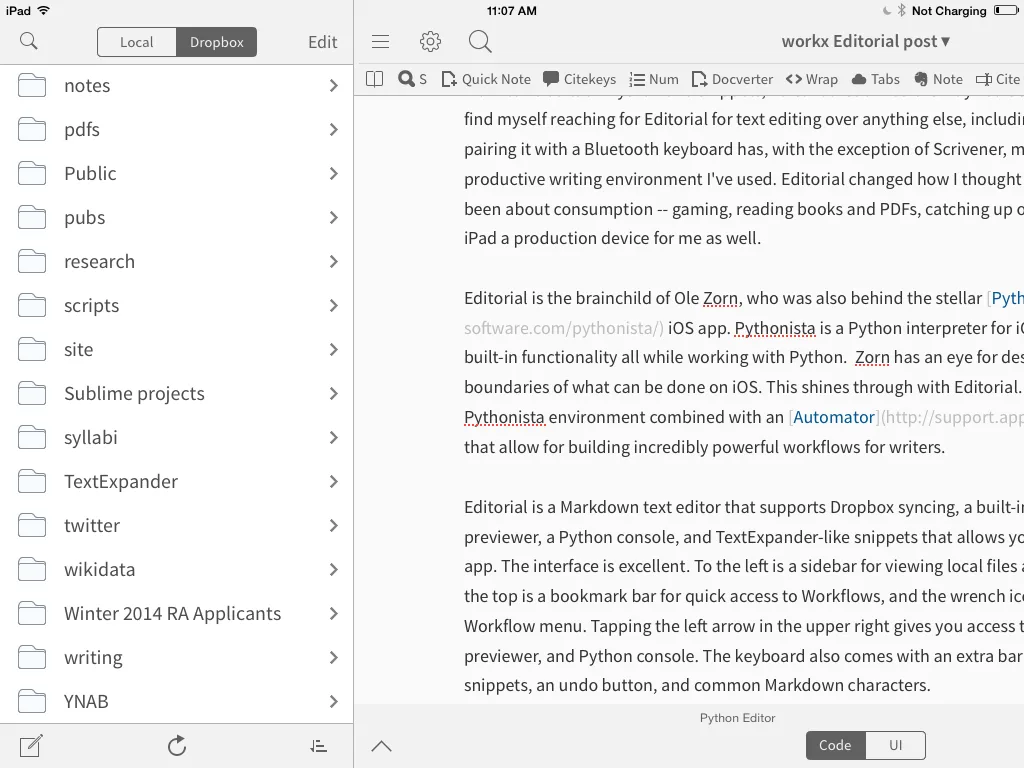Open the research folder icon
The image size is (1024, 768).
(x=32, y=261)
